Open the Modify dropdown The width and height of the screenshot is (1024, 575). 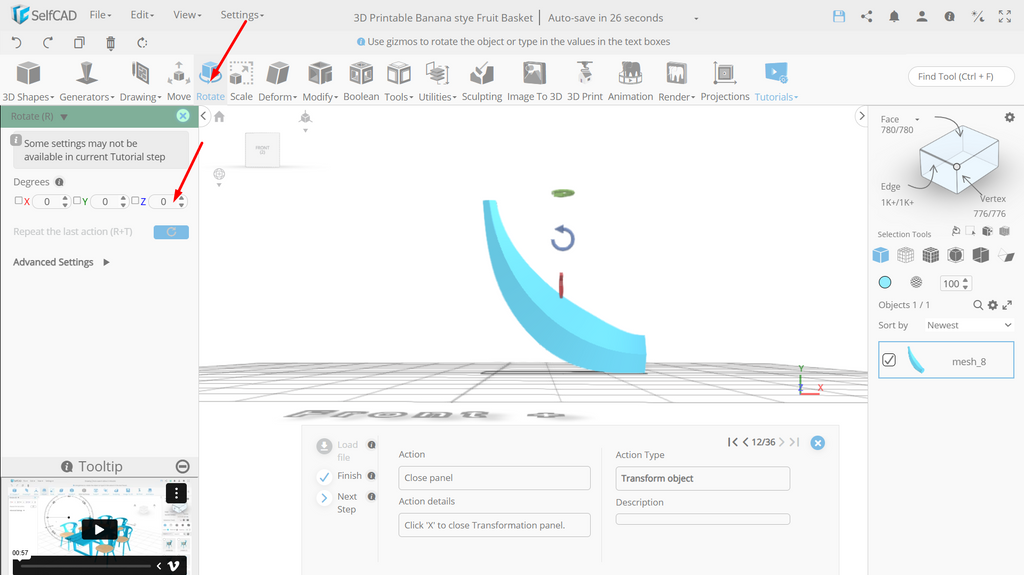coord(320,81)
